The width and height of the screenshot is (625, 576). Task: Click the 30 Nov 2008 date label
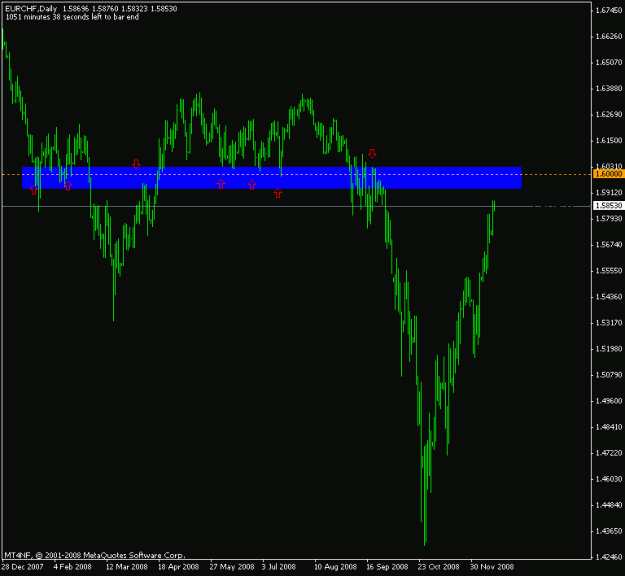pyautogui.click(x=492, y=567)
